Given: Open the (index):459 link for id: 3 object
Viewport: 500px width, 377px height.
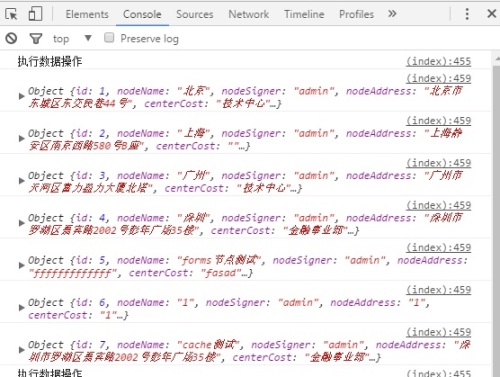Looking at the screenshot, I should click(438, 163).
